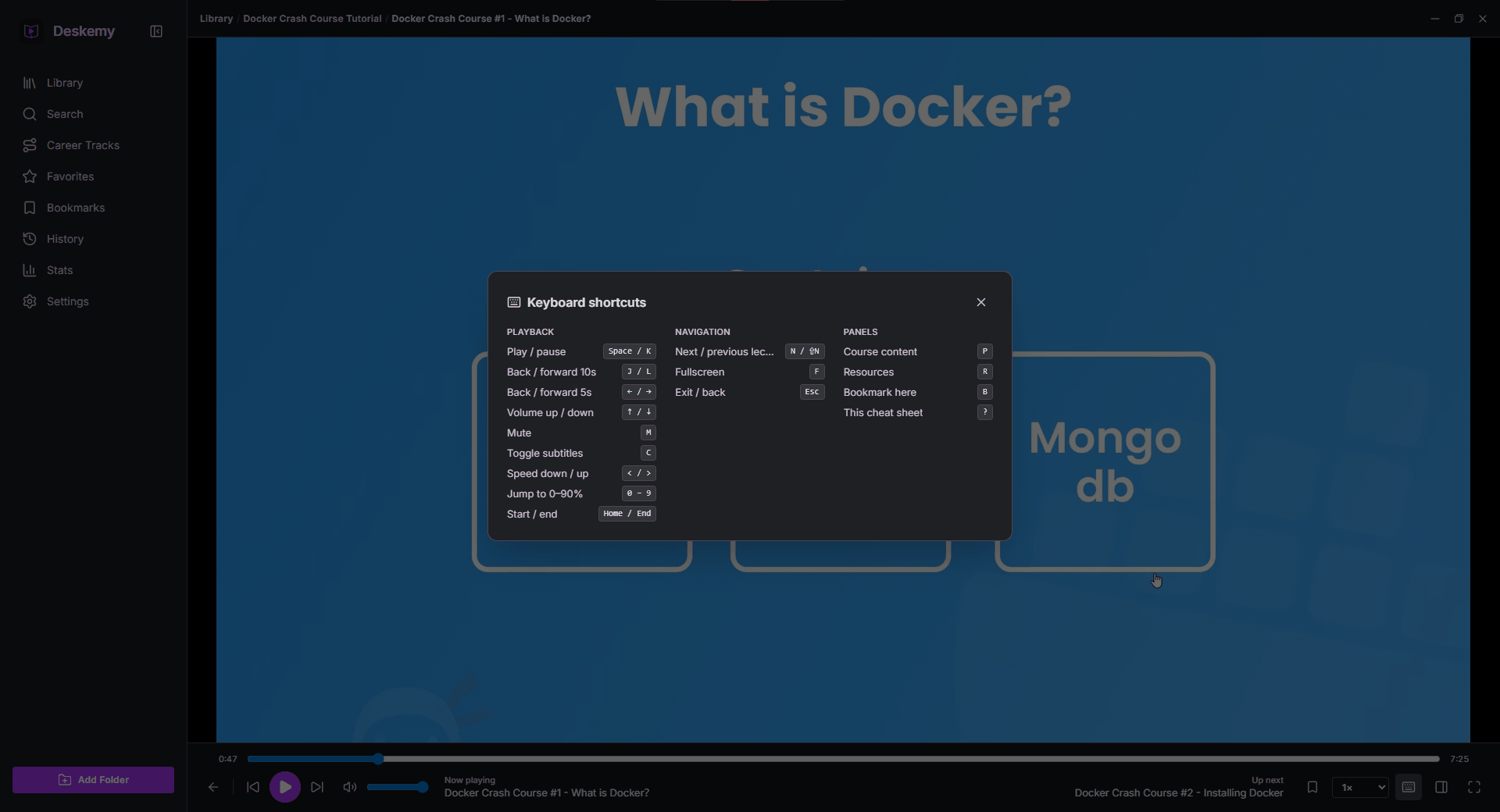Open the Stats page
Screen dimensions: 1500x812
pos(94,270)
